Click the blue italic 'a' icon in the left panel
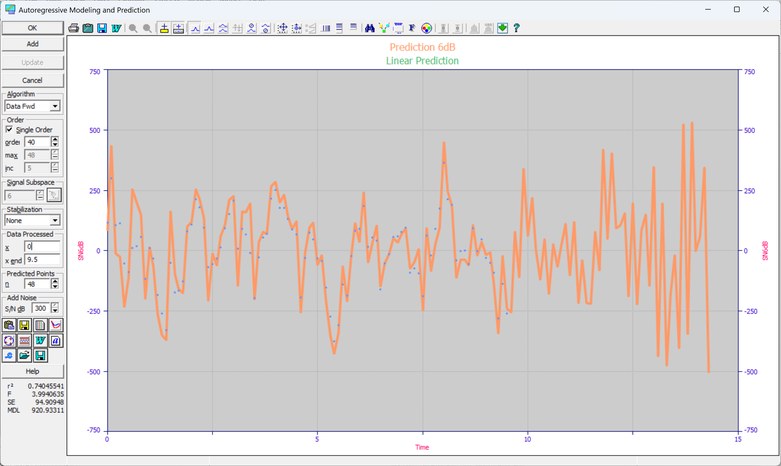 click(56, 341)
